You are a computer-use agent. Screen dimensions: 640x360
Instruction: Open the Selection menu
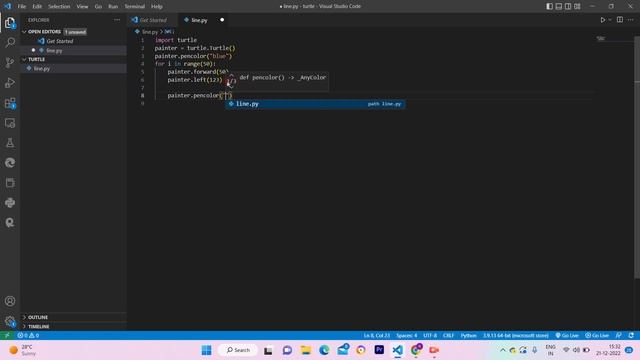[x=59, y=7]
